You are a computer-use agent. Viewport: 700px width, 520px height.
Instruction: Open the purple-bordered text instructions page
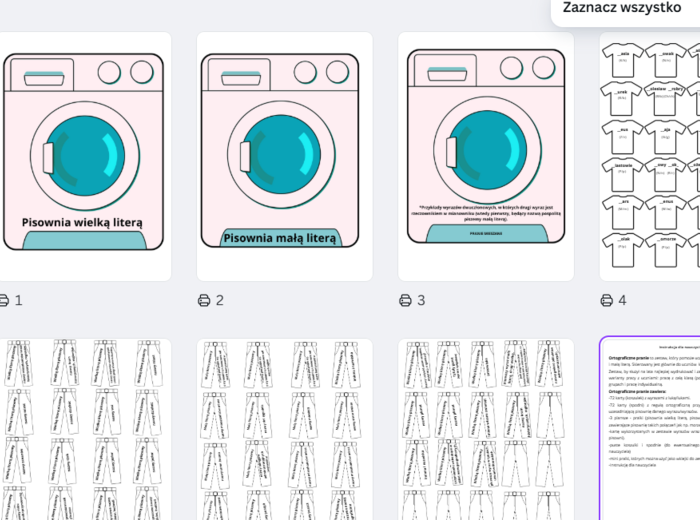tap(652, 430)
